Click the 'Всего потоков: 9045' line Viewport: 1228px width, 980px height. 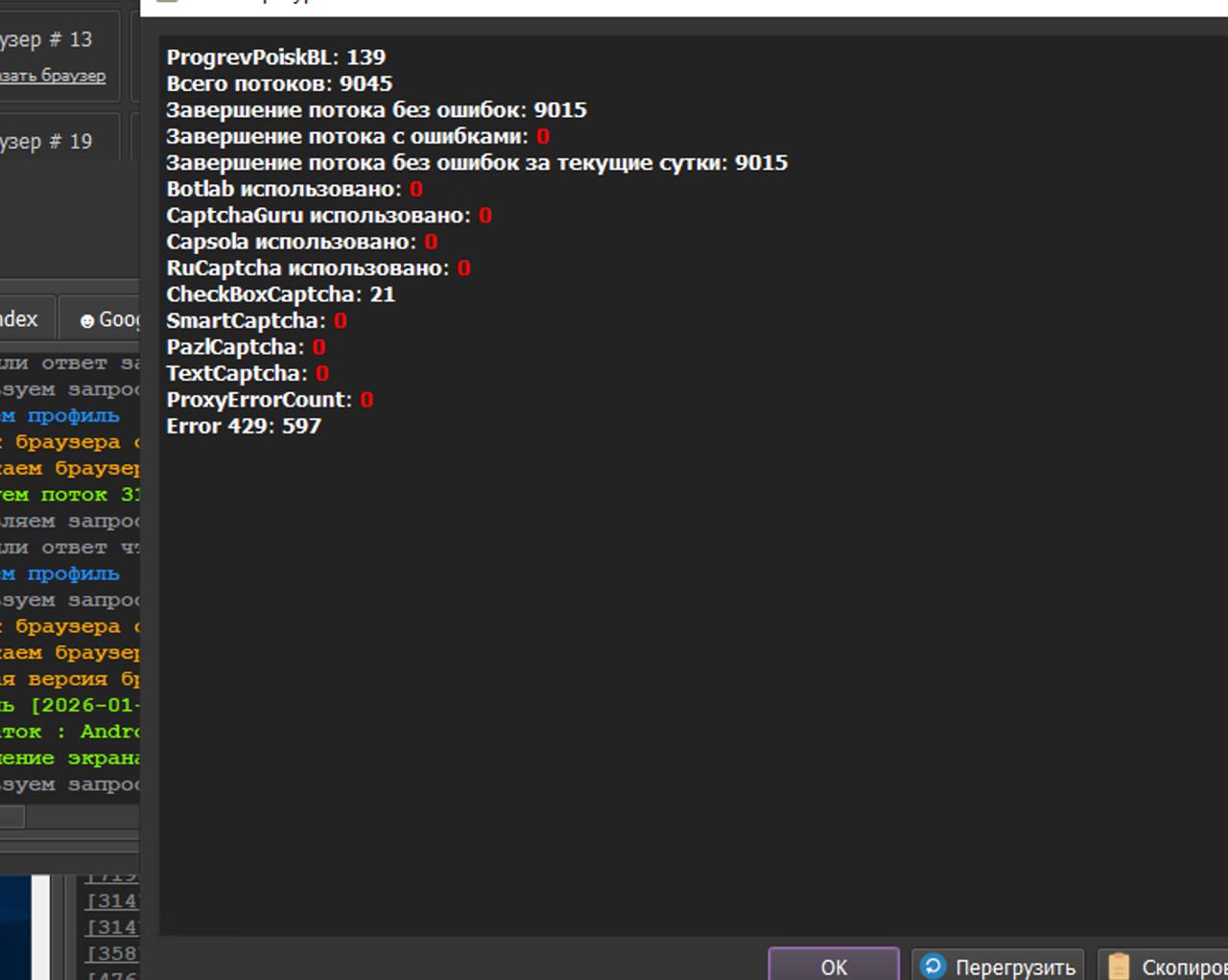click(279, 83)
